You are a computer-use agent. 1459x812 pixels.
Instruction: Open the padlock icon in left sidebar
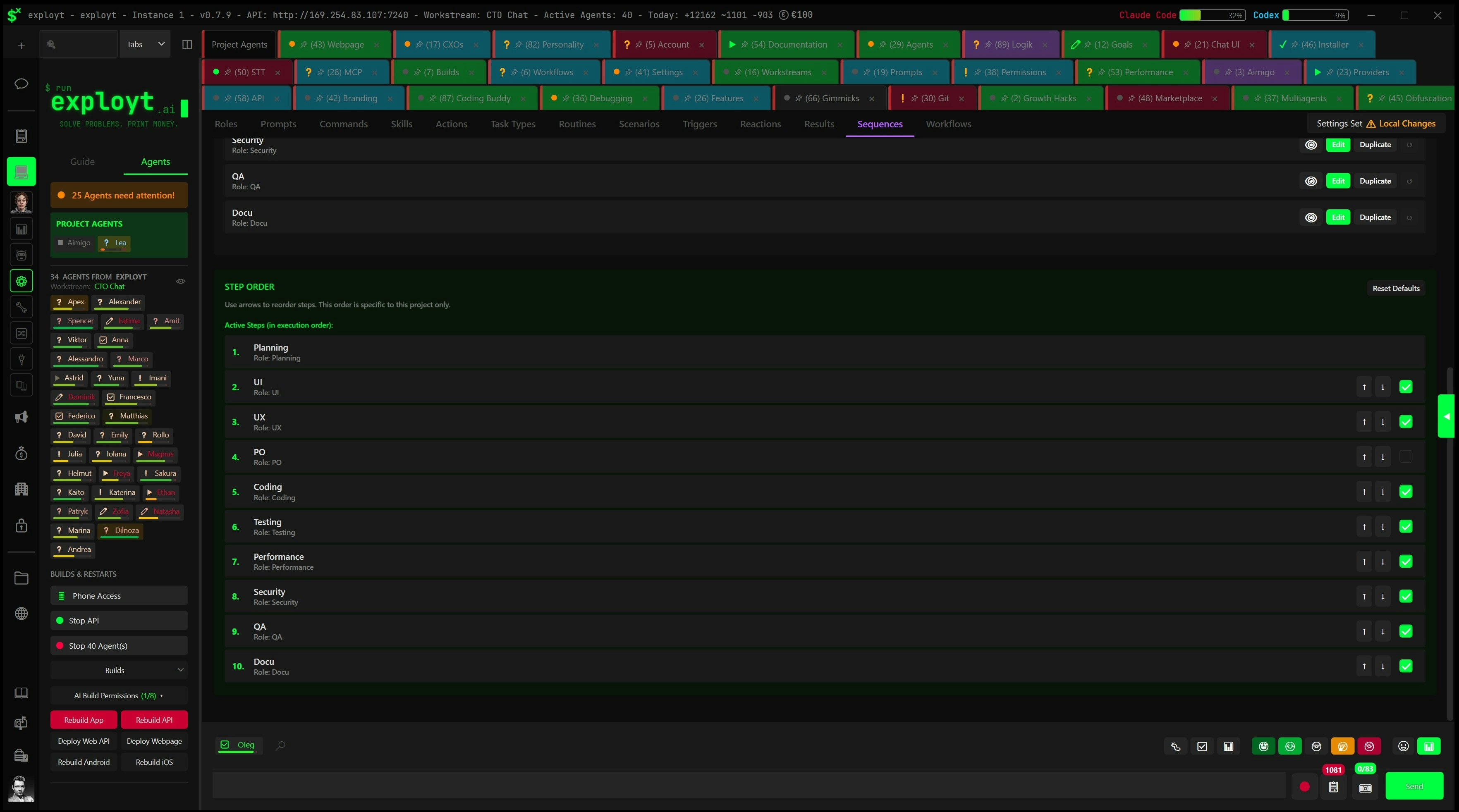[22, 525]
